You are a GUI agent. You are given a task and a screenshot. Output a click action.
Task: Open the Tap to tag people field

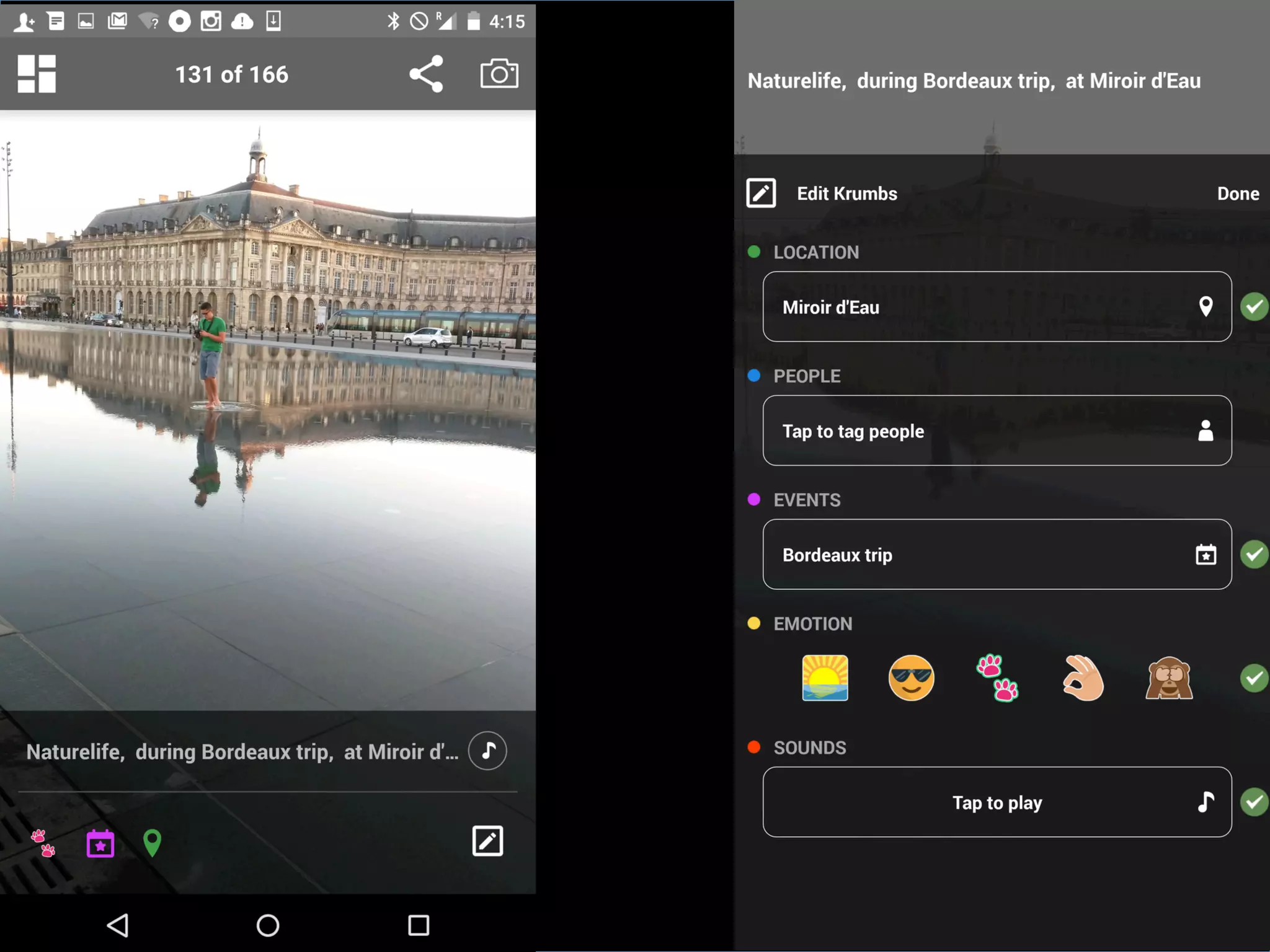point(997,431)
